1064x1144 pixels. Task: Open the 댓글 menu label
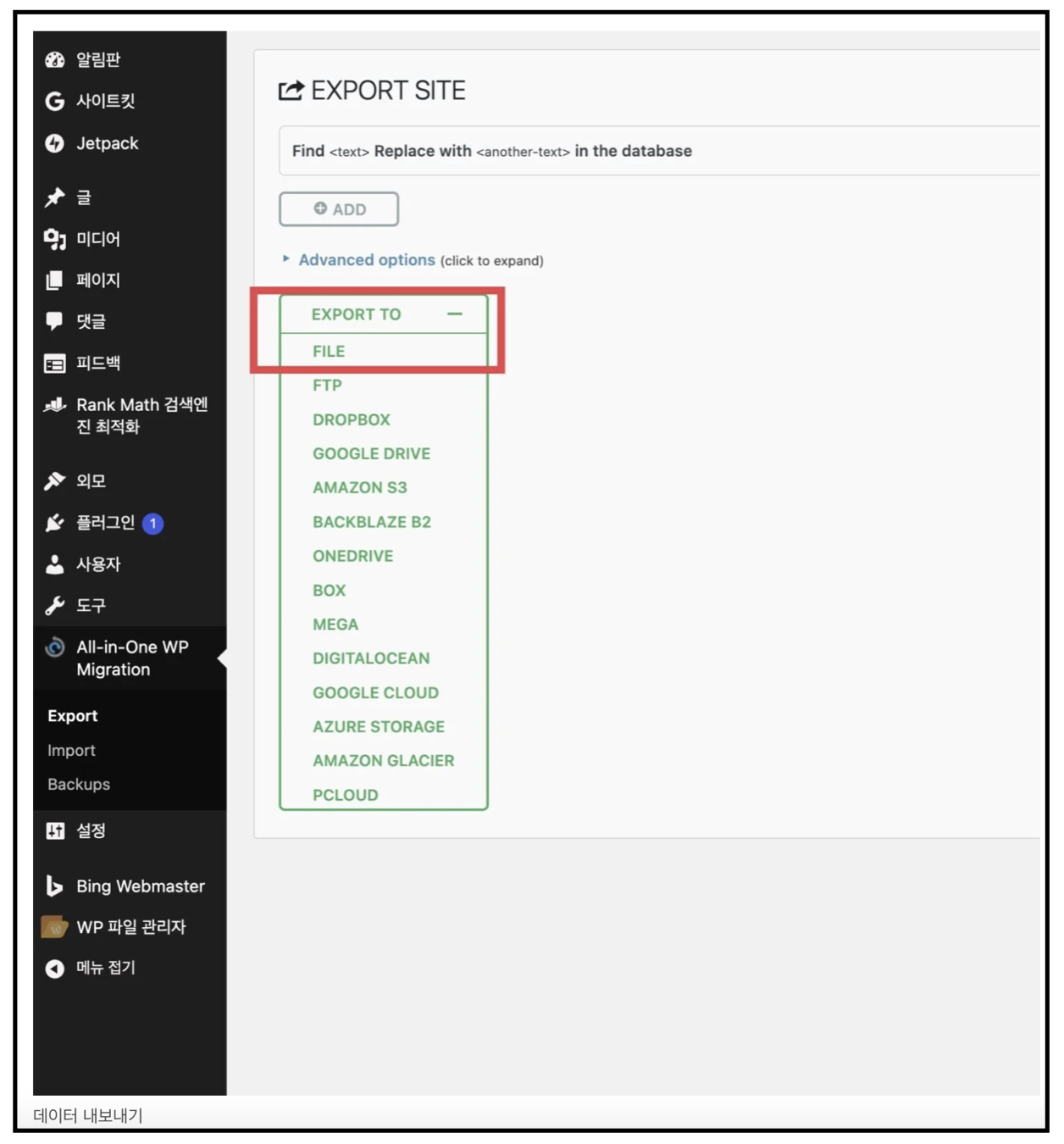[91, 322]
